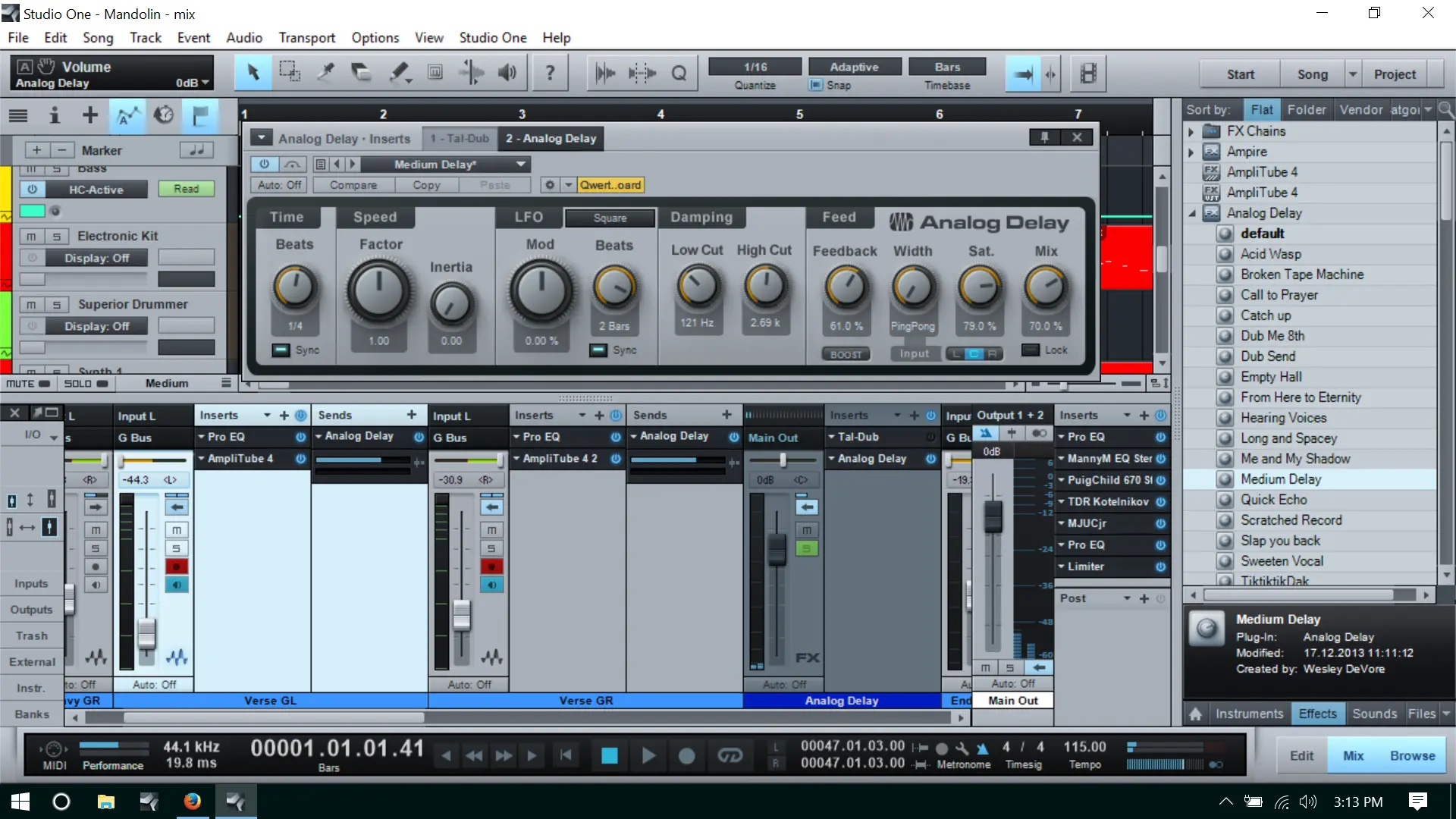Screen dimensions: 1456x819
Task: Select the Bend tool
Action: pos(471,74)
